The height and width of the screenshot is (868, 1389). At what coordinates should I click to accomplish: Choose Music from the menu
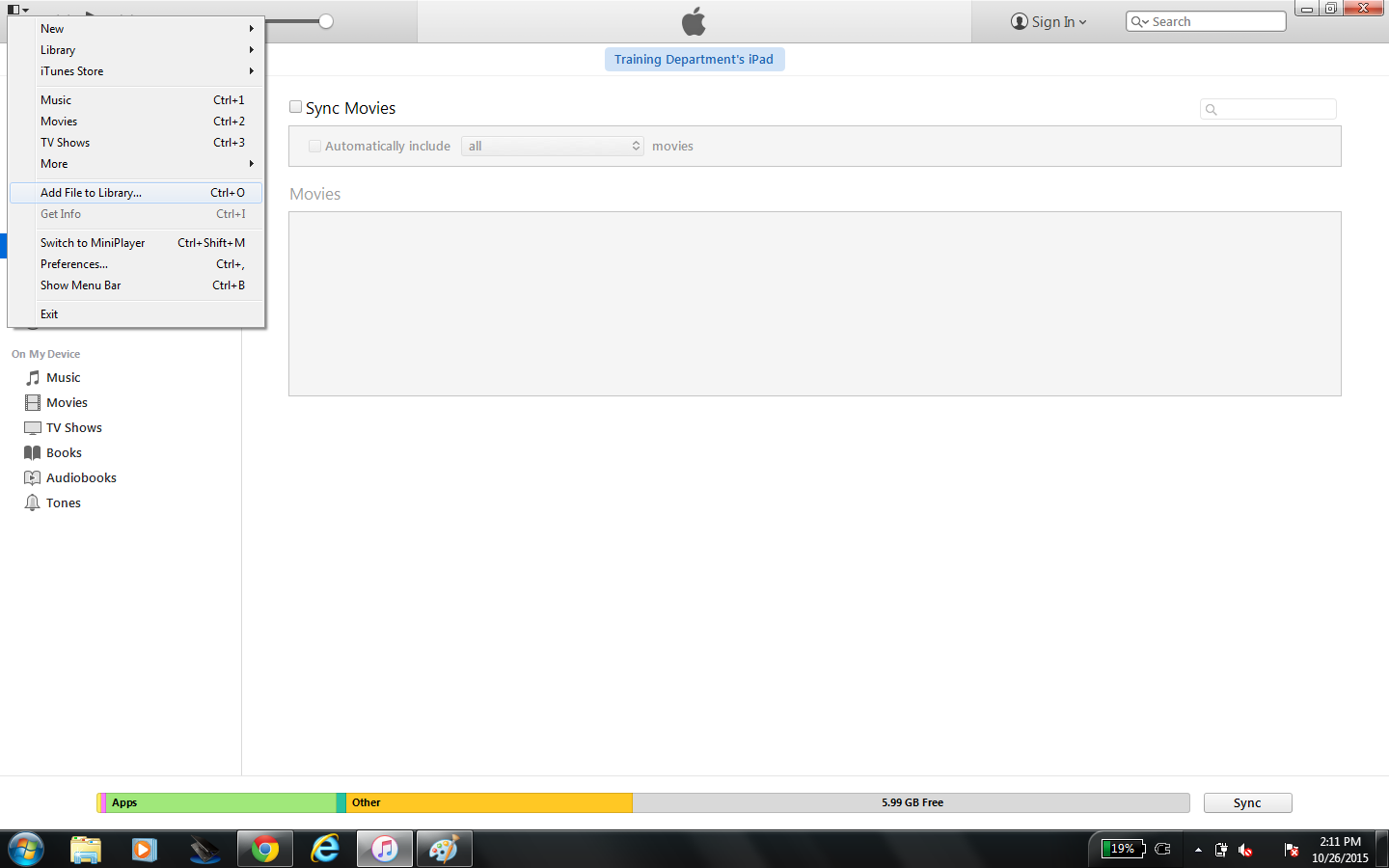coord(136,100)
